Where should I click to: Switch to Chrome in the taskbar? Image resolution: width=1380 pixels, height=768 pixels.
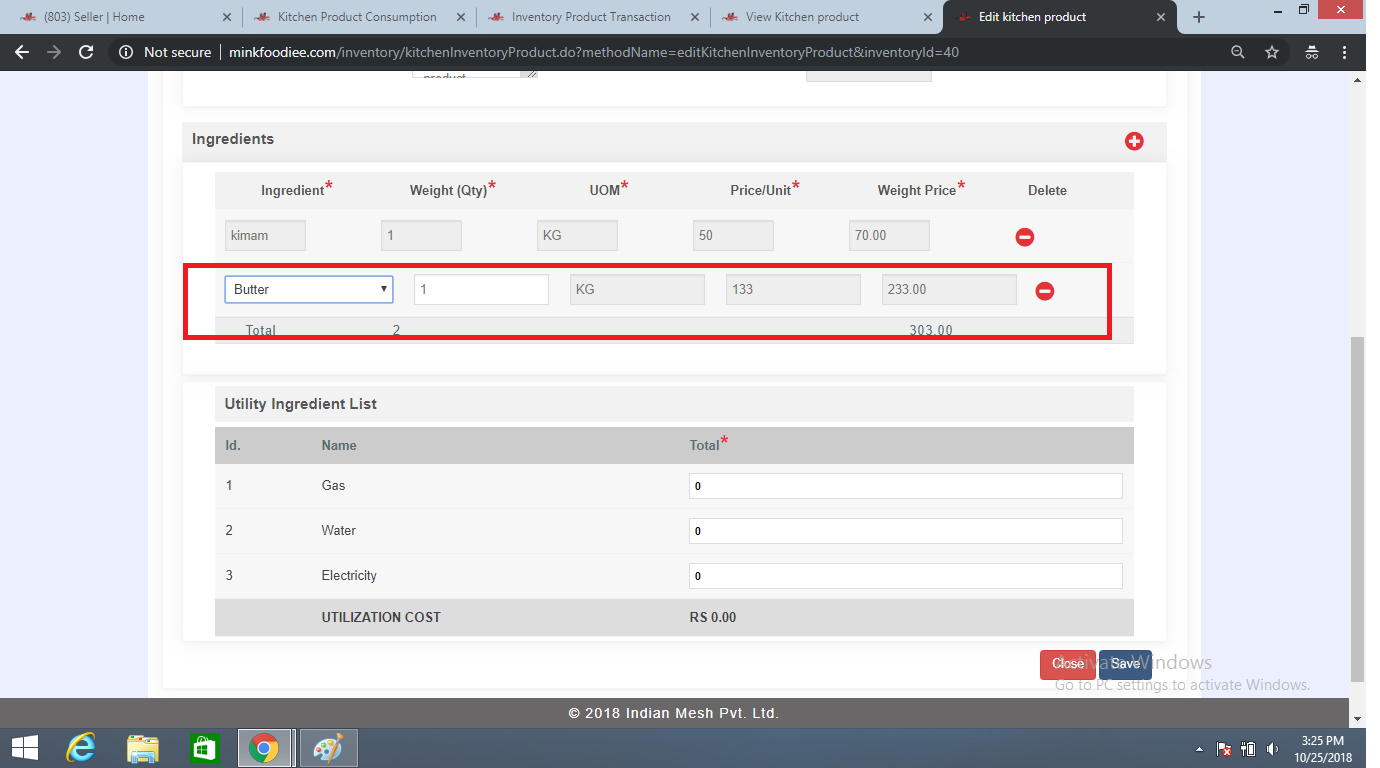(264, 748)
